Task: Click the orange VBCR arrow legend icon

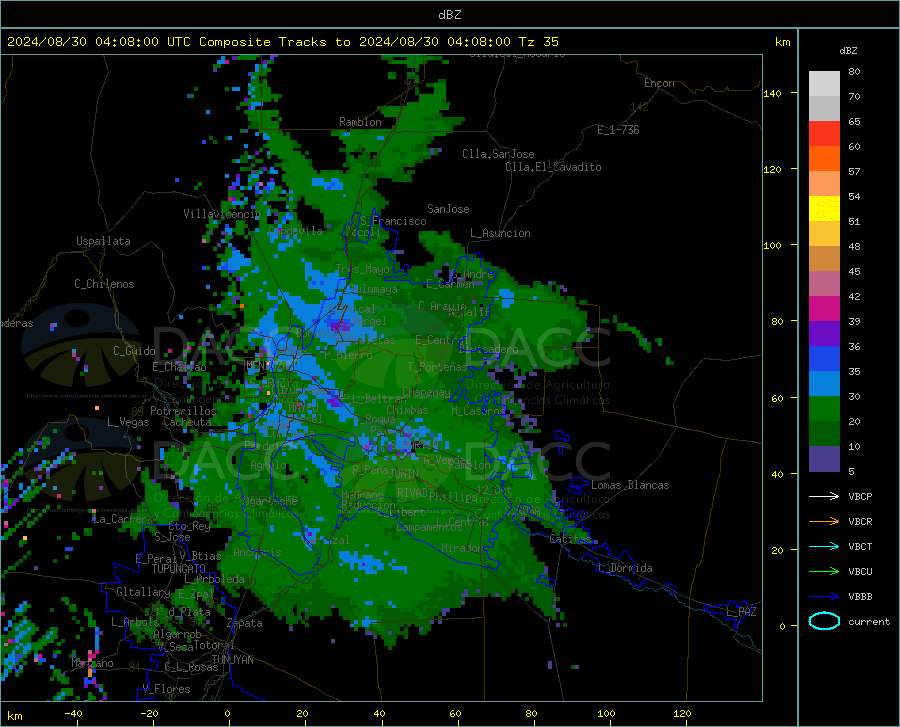Action: click(824, 521)
